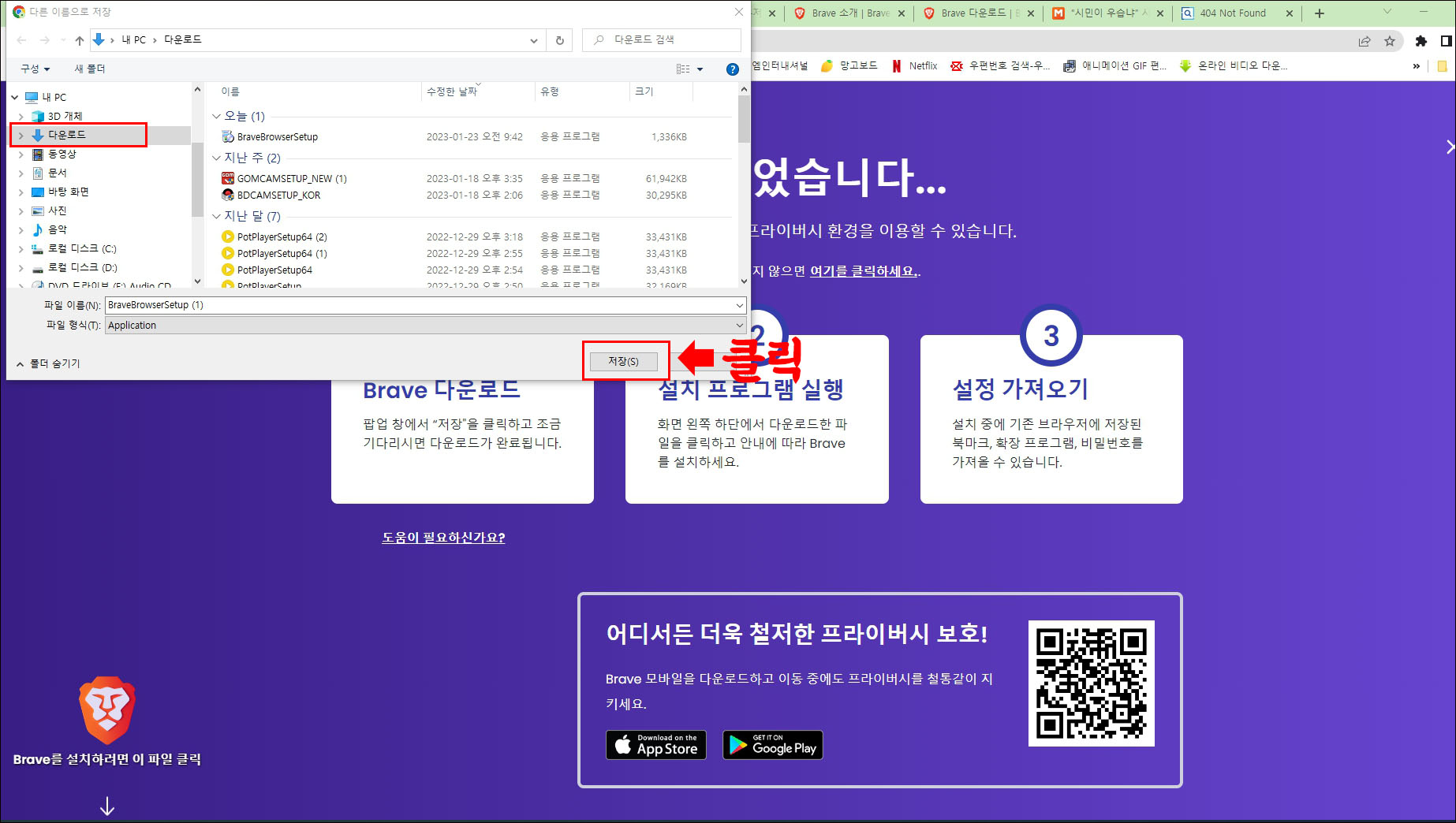1456x823 pixels.
Task: Select 문서 in the folder tree
Action: (x=57, y=173)
